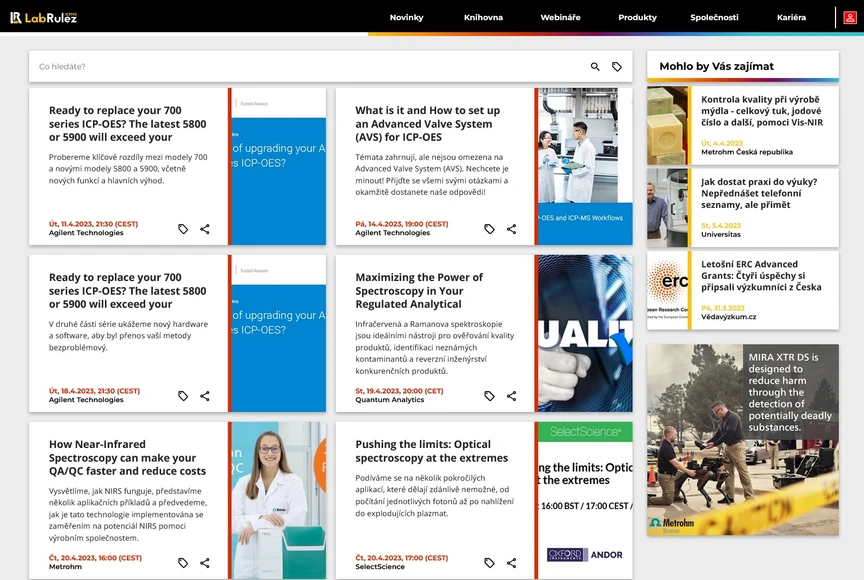Click the 'Mohlo by Vás zajímat' heading
Image resolution: width=864 pixels, height=580 pixels.
[716, 66]
